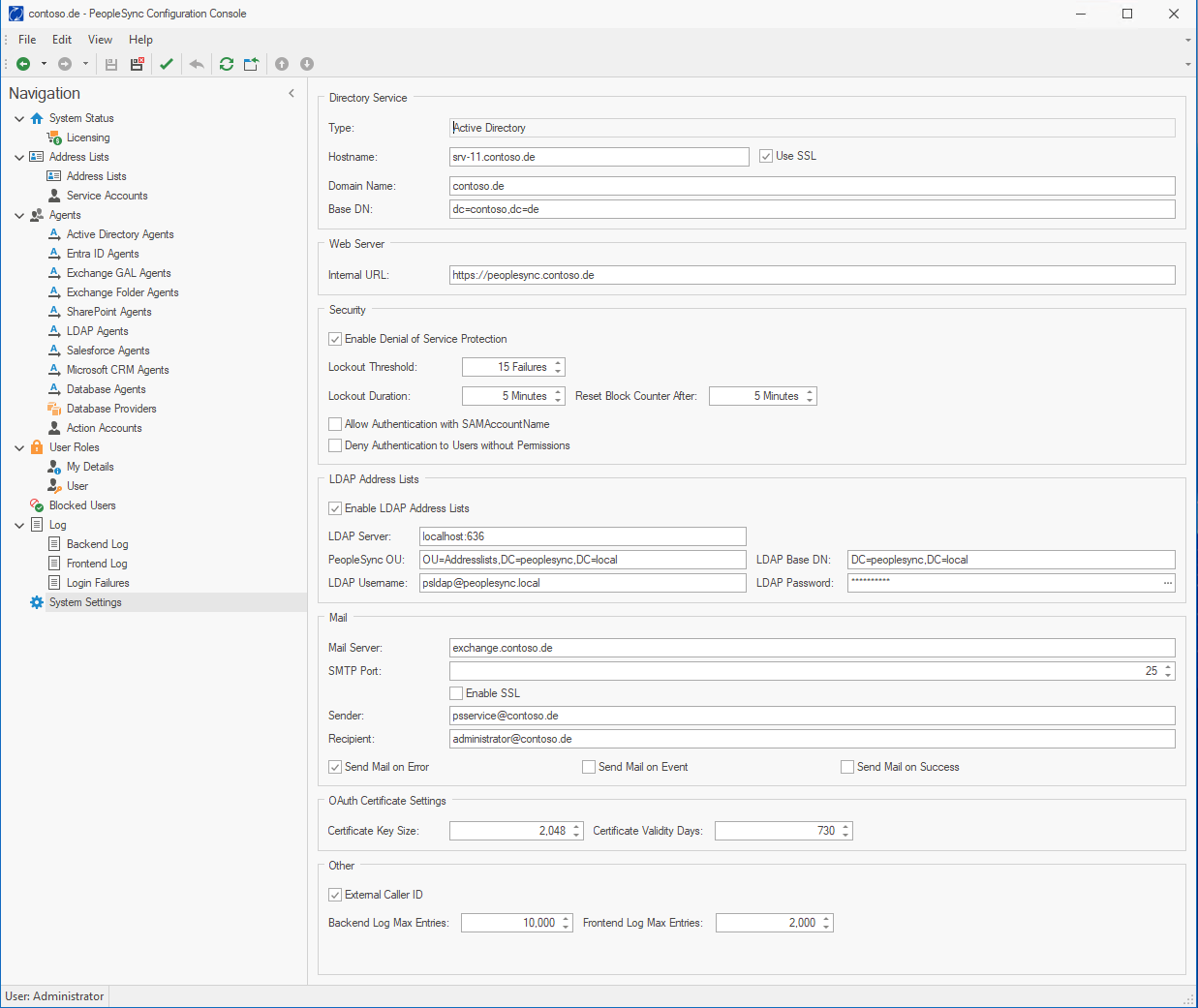Select Action Accounts
This screenshot has width=1198, height=1008.
(x=104, y=428)
